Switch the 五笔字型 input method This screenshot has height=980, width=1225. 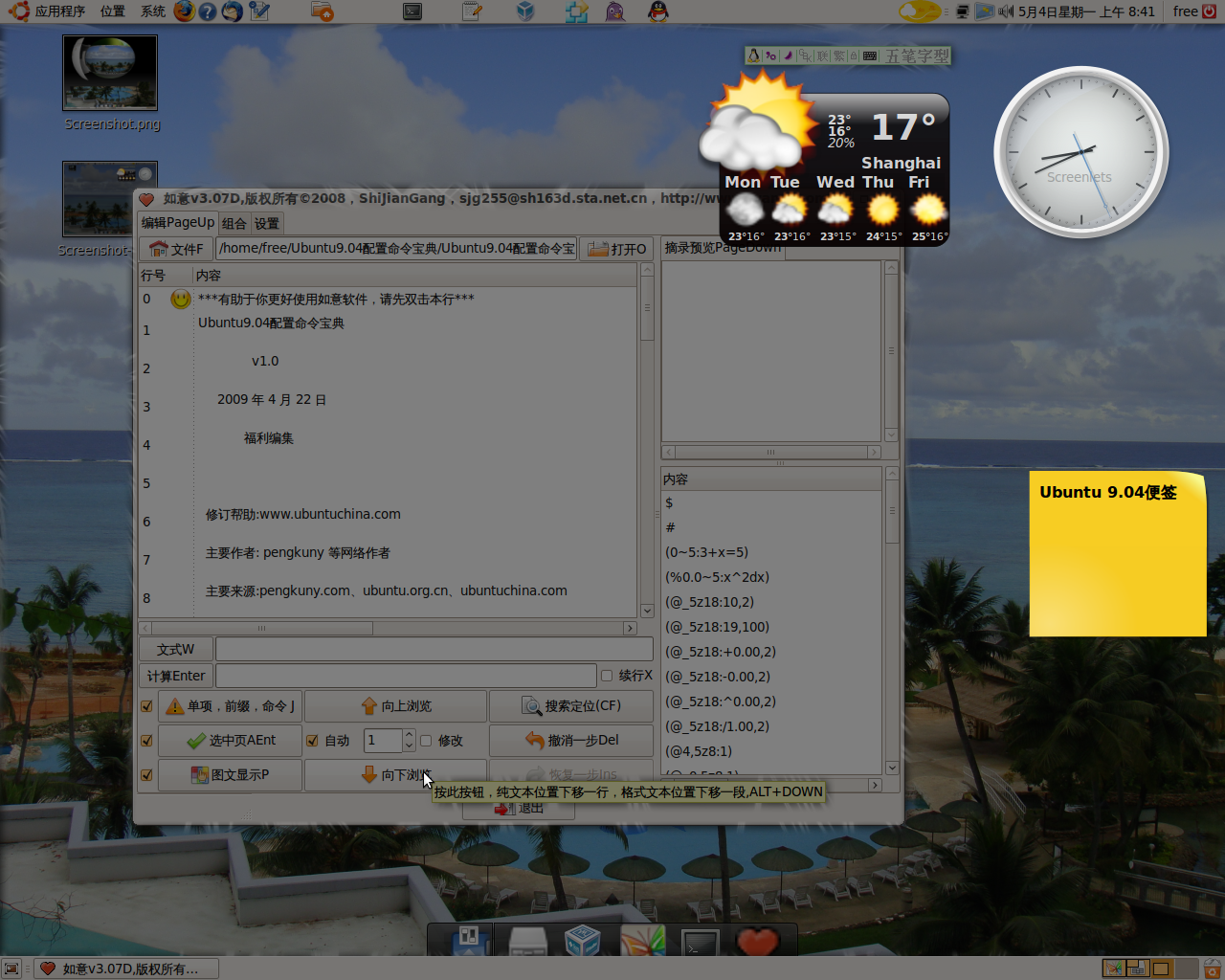tap(917, 56)
